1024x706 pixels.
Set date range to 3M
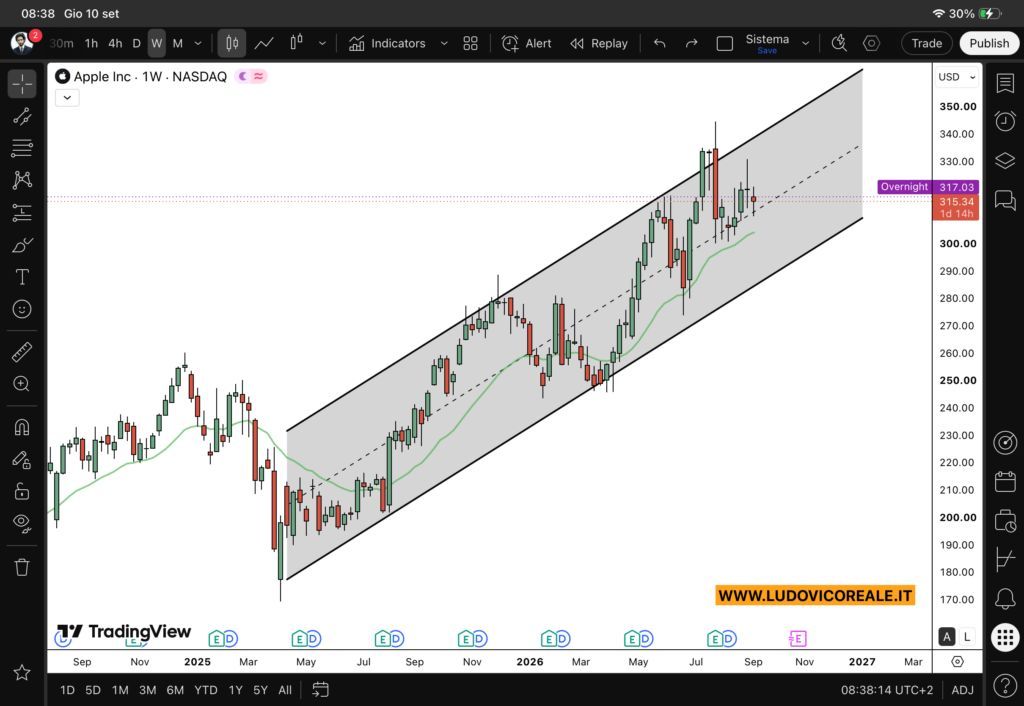pos(148,690)
